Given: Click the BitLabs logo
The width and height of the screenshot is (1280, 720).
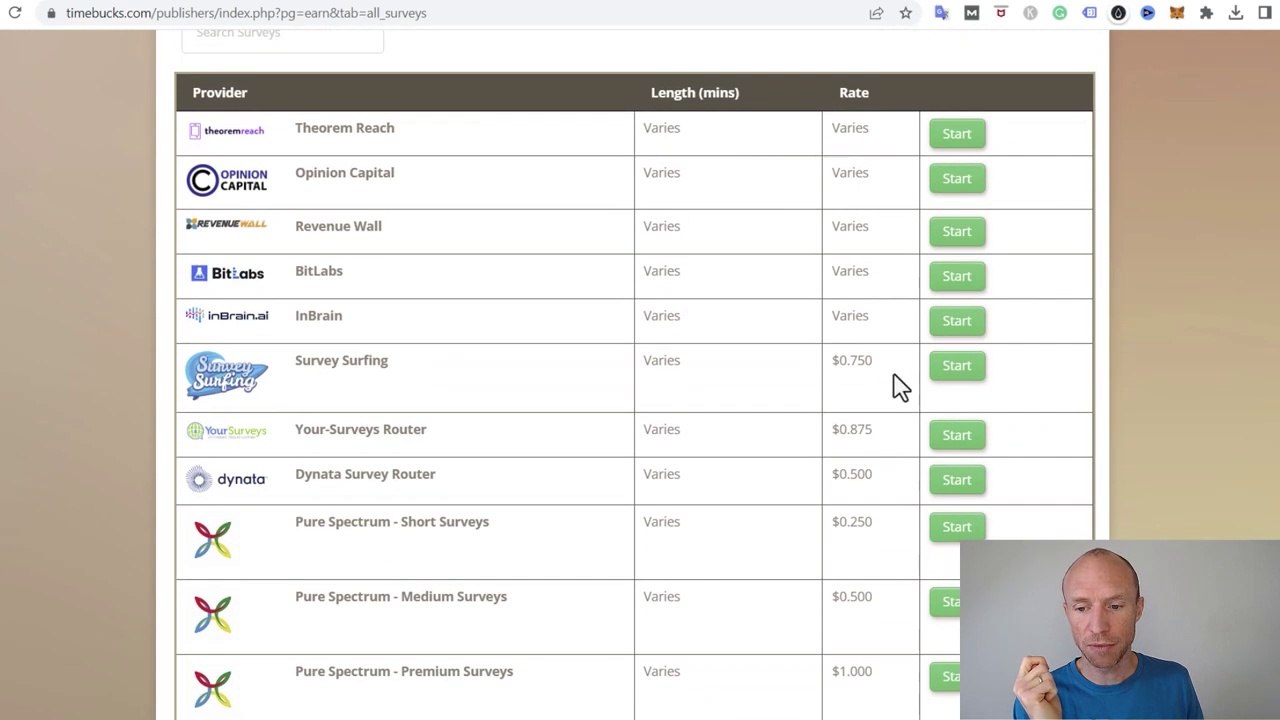Looking at the screenshot, I should click(x=227, y=273).
